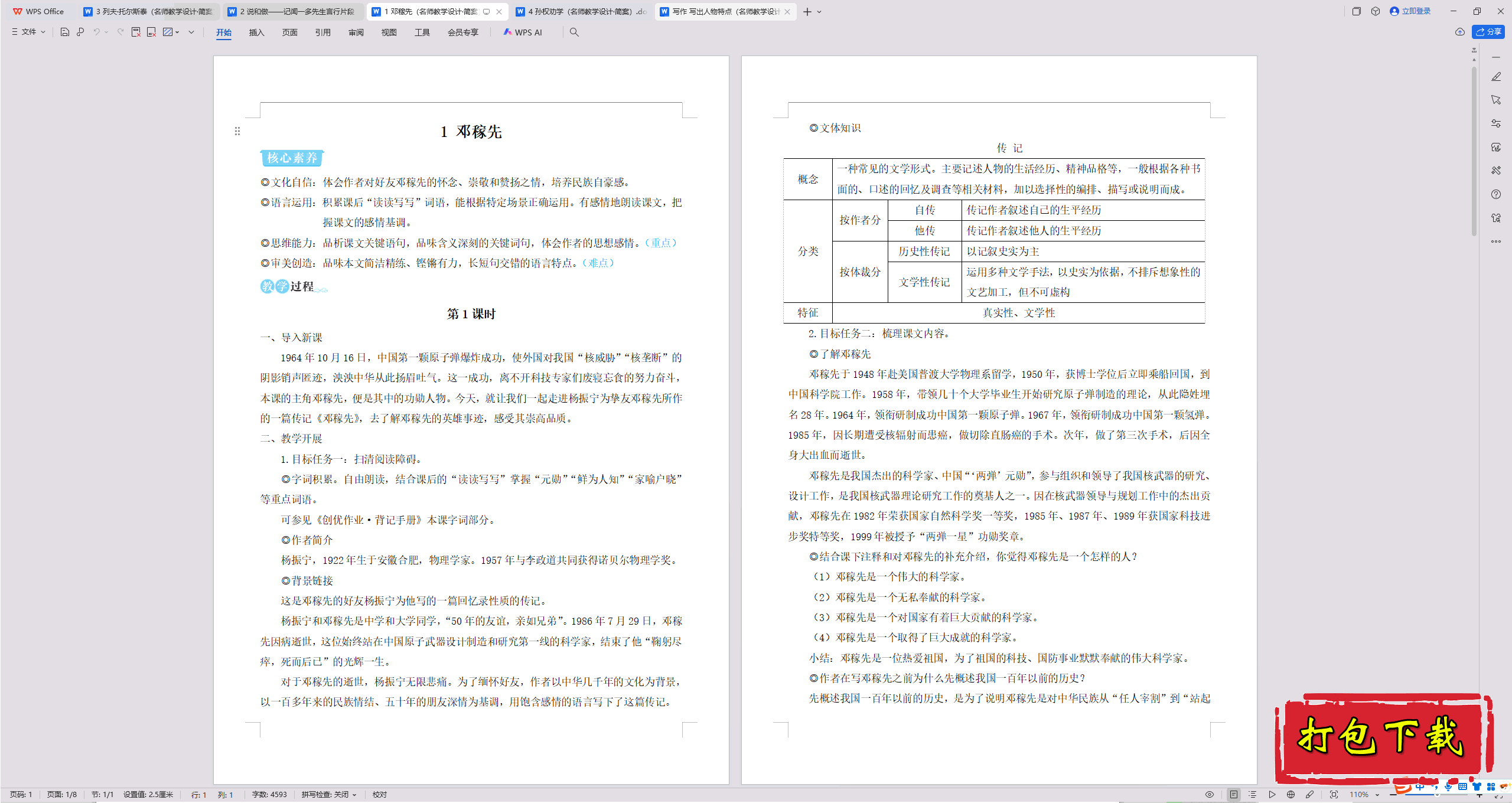1512x803 pixels.
Task: Click the outline view icon in status bar
Action: pos(1253,795)
